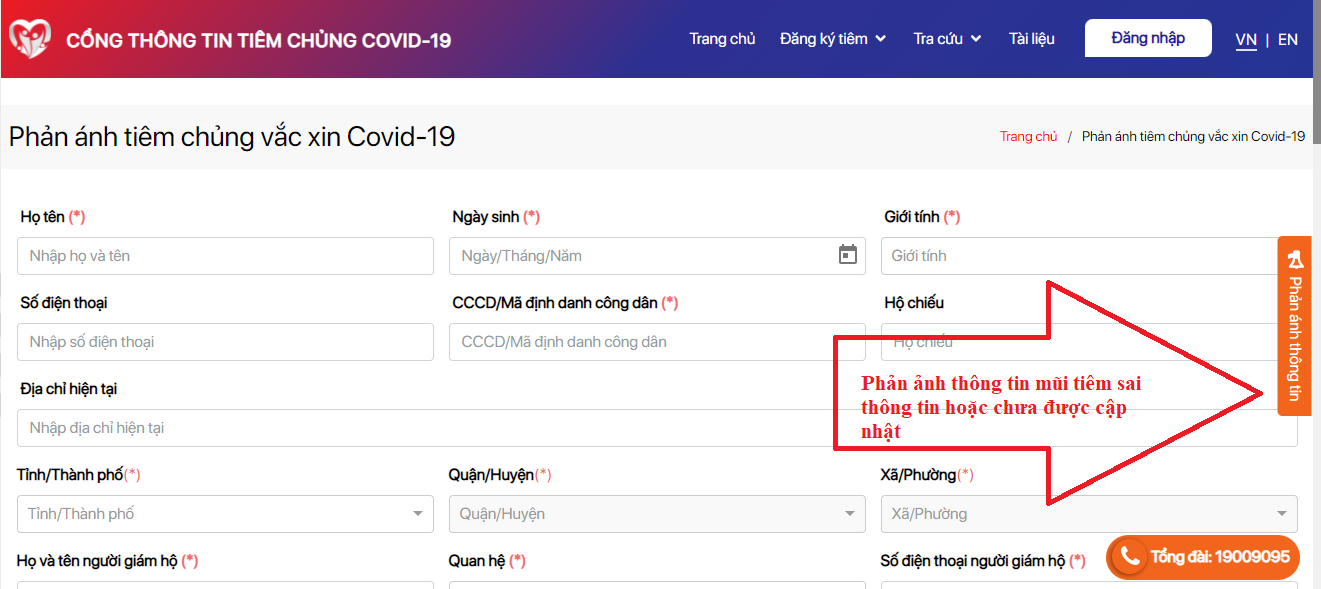Click the CCCD/Mã định danh công dân field
Image resolution: width=1321 pixels, height=589 pixels.
pos(657,341)
